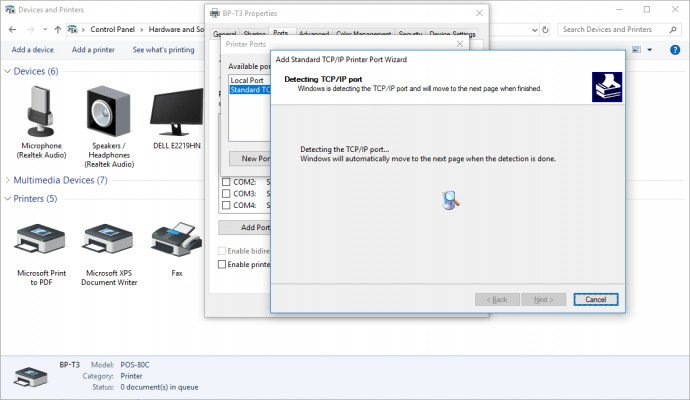Collapse the Devices (6) group
This screenshot has height=400, width=690.
tap(7, 71)
